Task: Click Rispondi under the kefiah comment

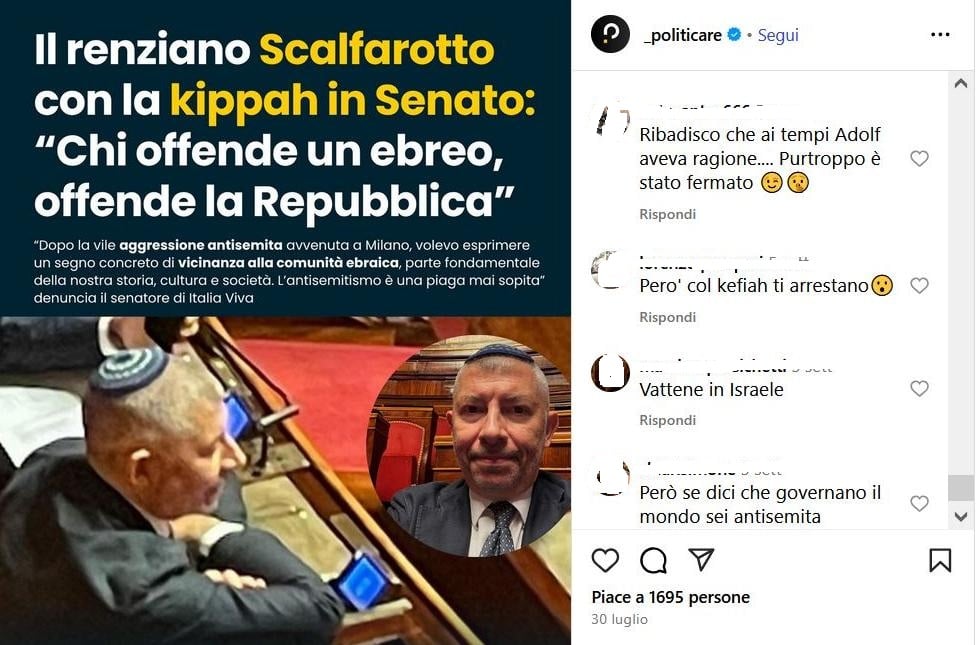Action: [667, 317]
